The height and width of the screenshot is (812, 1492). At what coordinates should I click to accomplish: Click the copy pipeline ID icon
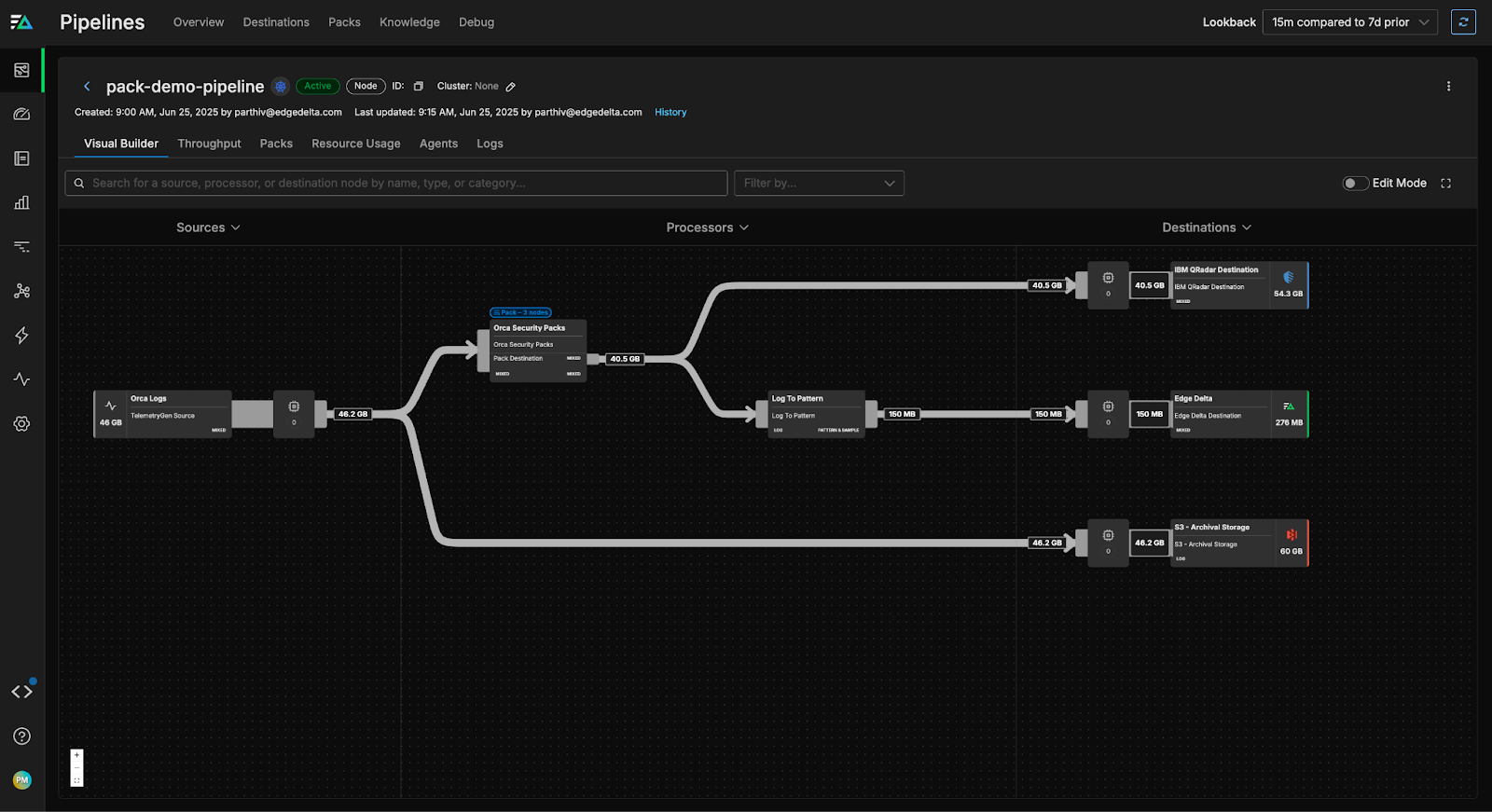click(x=419, y=87)
